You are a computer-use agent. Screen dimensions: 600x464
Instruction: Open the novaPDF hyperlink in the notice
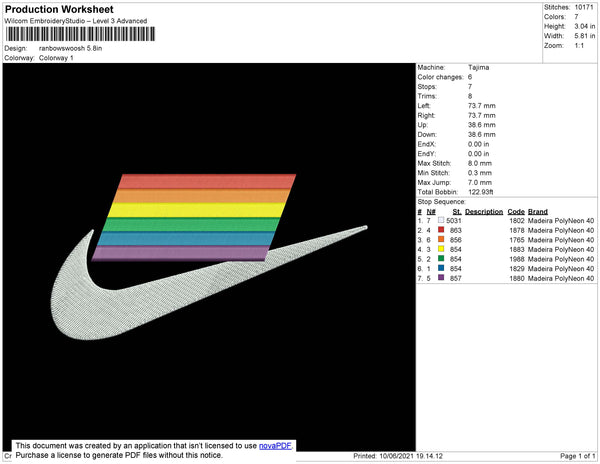tap(275, 446)
